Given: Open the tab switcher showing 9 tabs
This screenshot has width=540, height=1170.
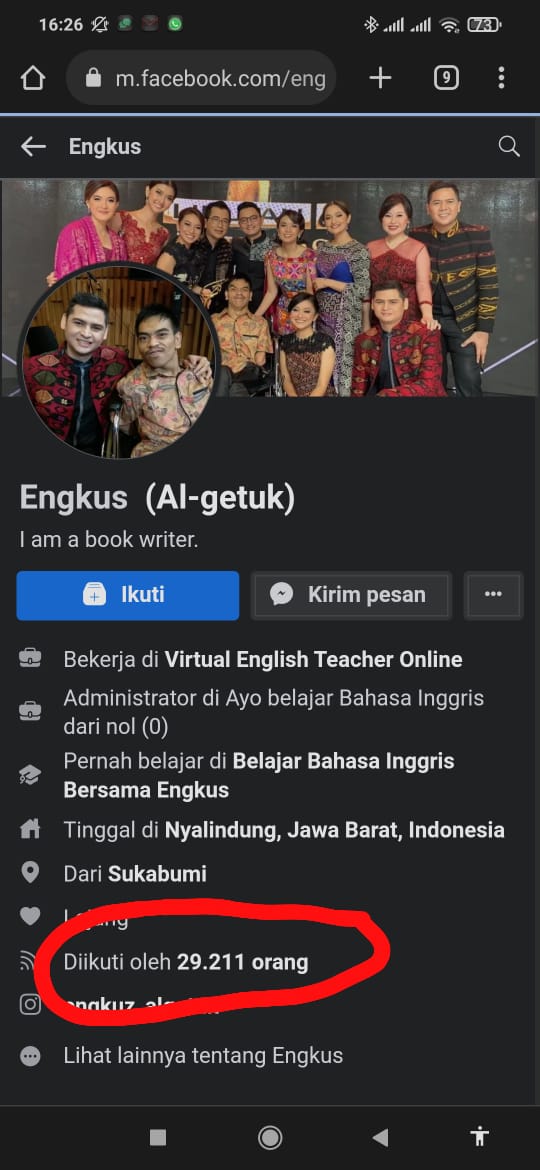Looking at the screenshot, I should point(446,78).
